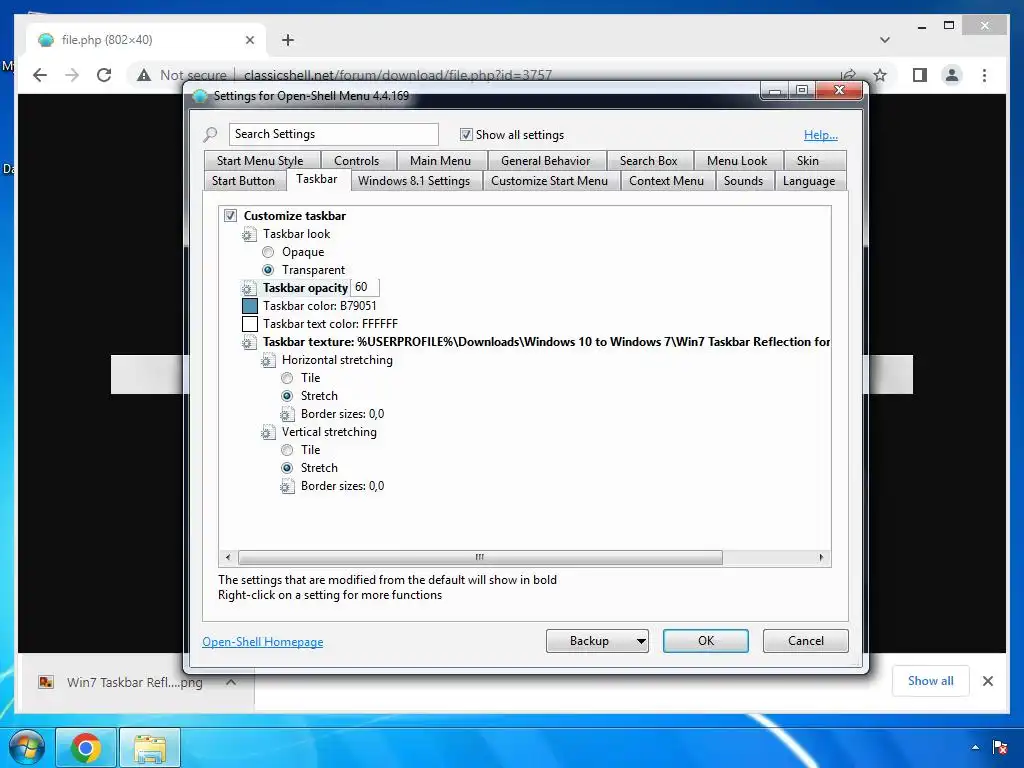The width and height of the screenshot is (1024, 768).
Task: Toggle Chrome side panel icon
Action: [920, 75]
